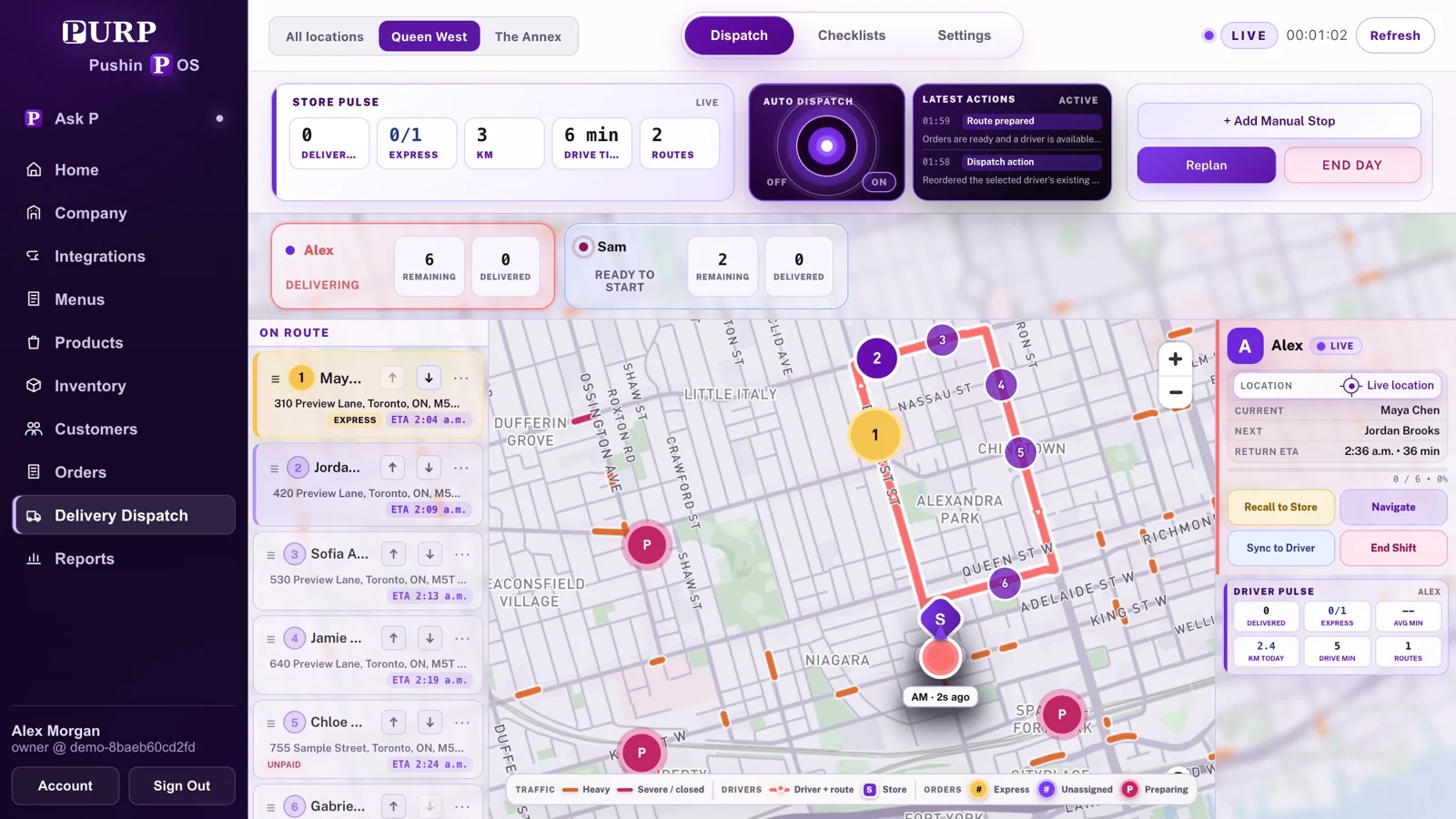Move Maya stop down in route
This screenshot has height=819, width=1456.
coord(429,378)
